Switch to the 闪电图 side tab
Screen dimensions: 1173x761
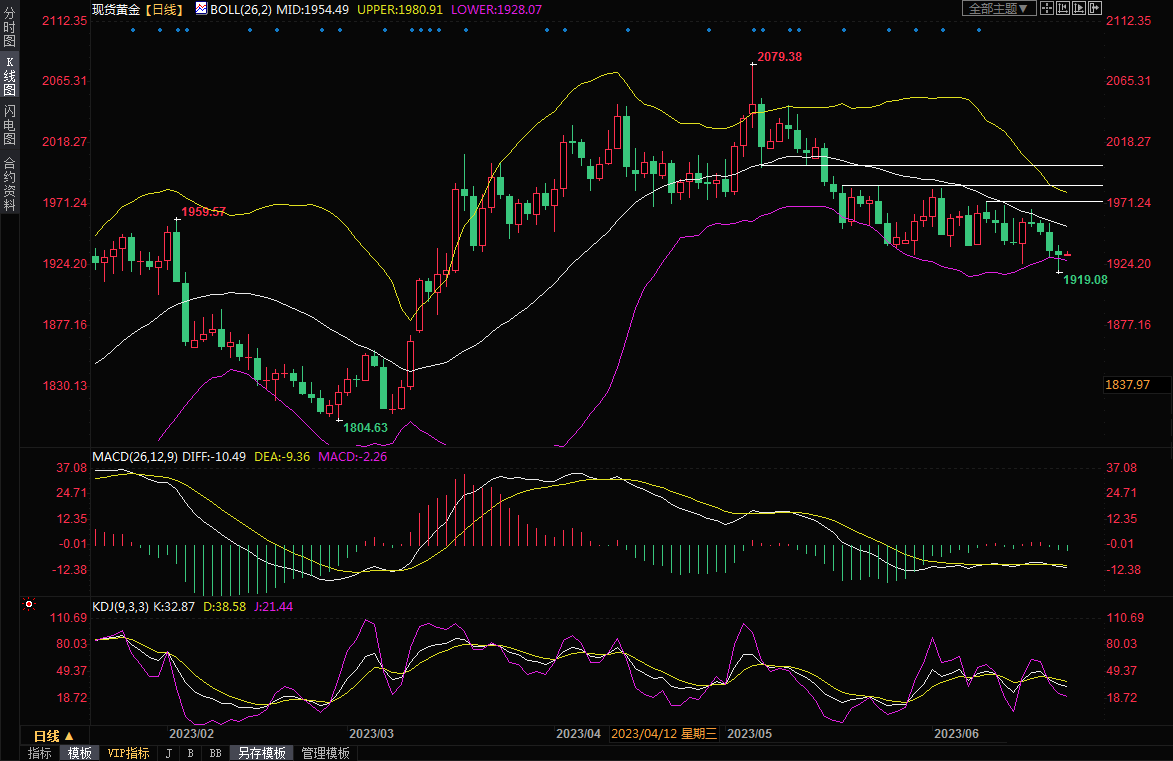(10, 124)
